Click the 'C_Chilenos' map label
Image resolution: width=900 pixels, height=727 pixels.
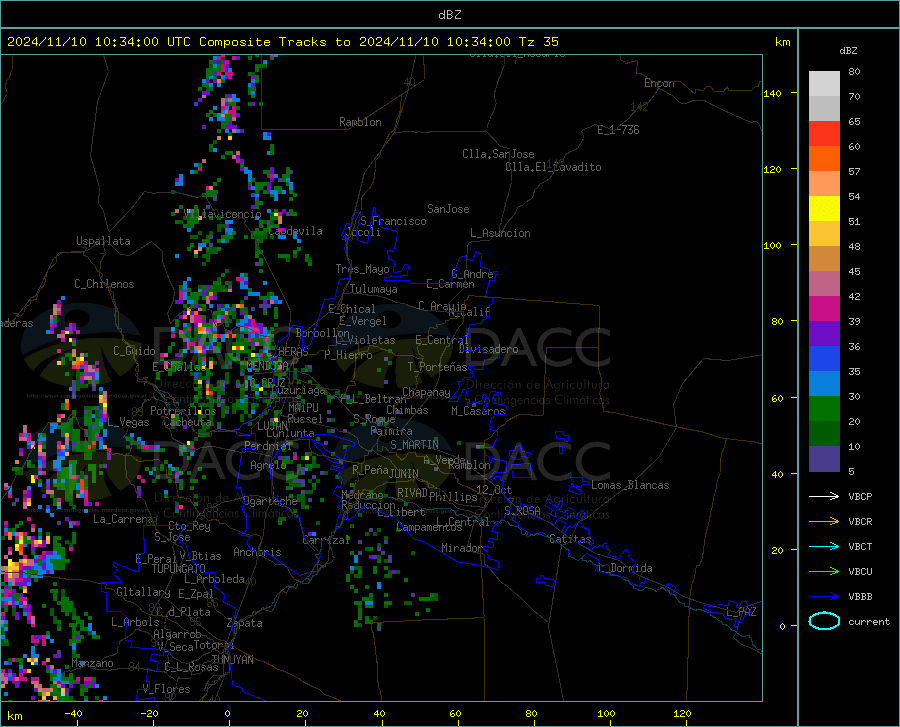click(104, 284)
